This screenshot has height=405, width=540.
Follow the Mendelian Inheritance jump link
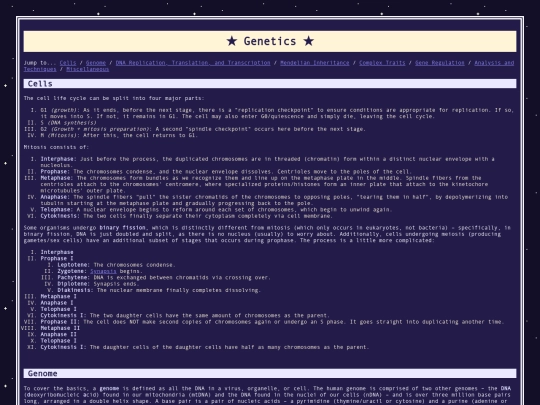coord(314,63)
